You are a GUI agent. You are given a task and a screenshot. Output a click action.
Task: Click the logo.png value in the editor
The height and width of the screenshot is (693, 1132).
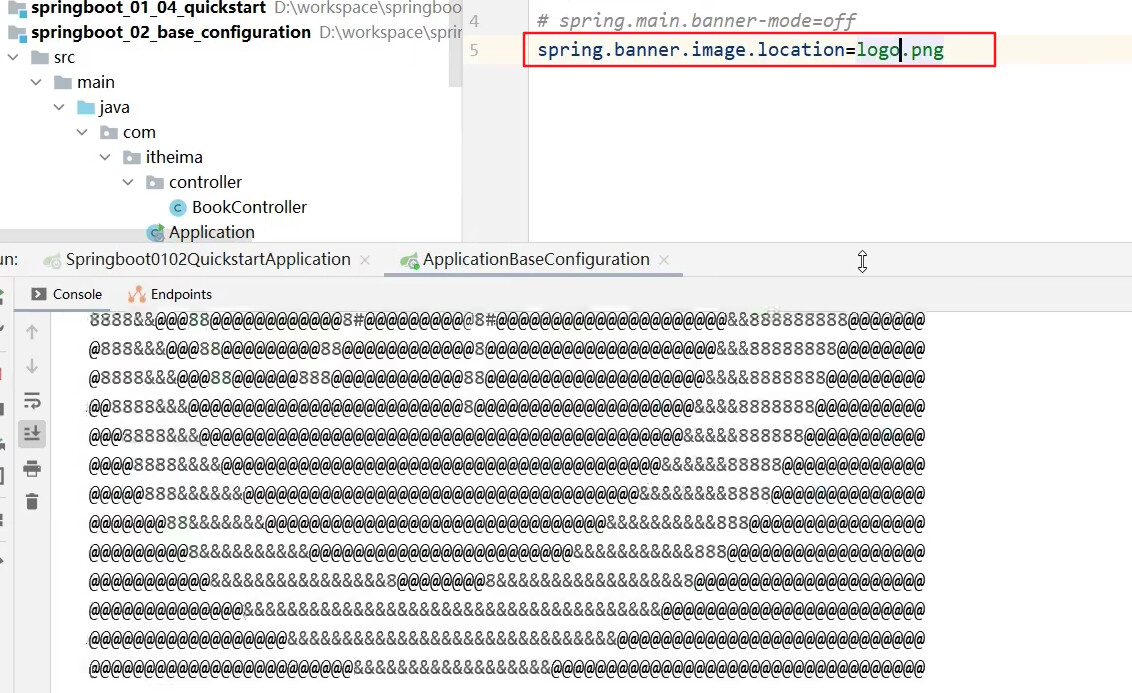tap(900, 50)
